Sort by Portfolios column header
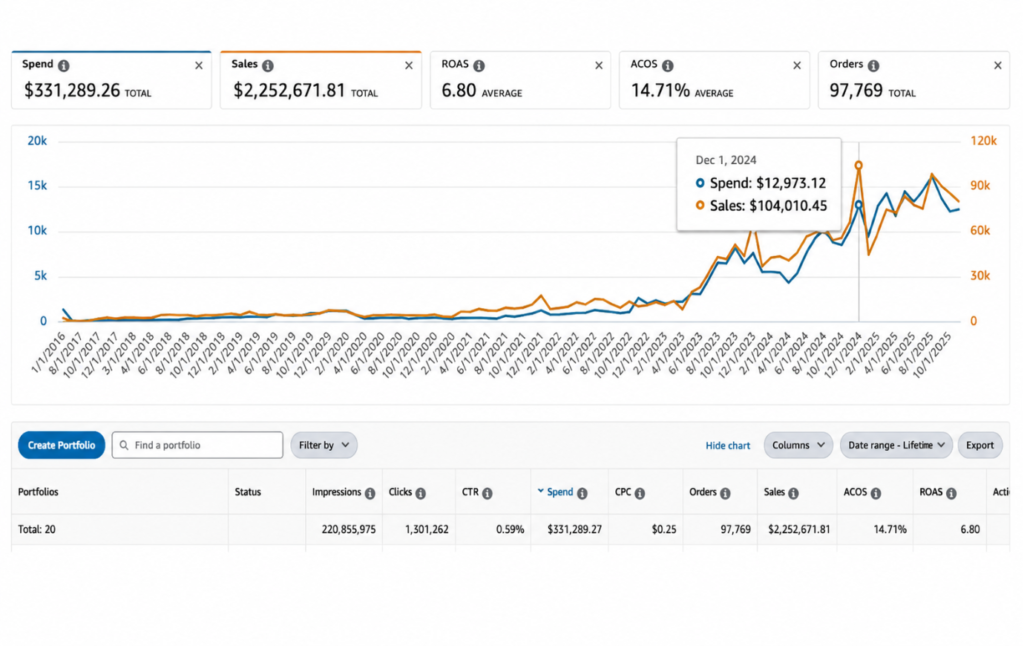The width and height of the screenshot is (1024, 646). [38, 492]
